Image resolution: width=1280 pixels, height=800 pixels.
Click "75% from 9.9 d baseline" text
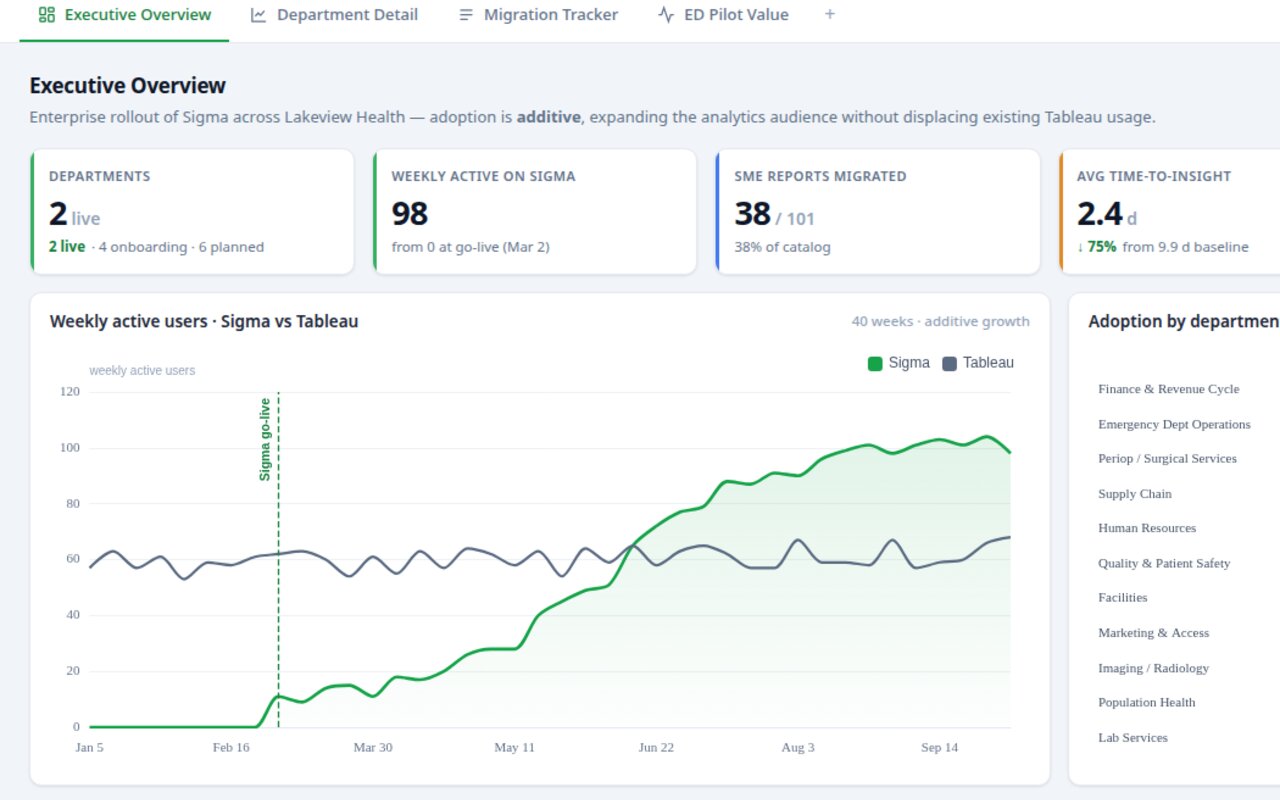point(1163,247)
